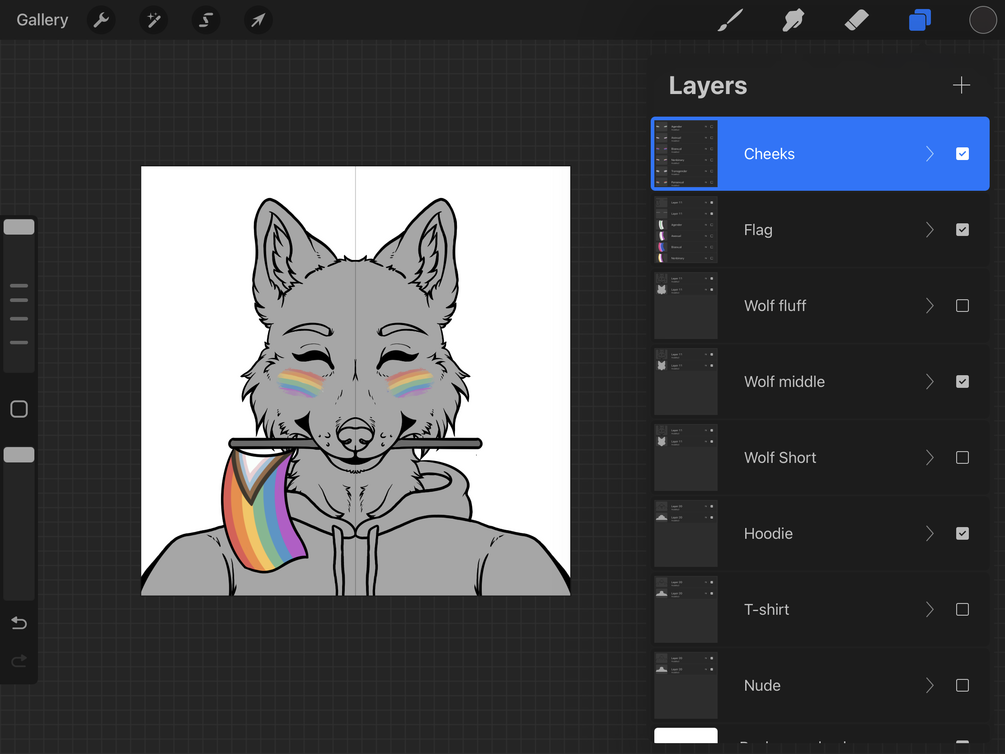Select the Wolf Short layer name
1005x754 pixels.
click(x=780, y=458)
